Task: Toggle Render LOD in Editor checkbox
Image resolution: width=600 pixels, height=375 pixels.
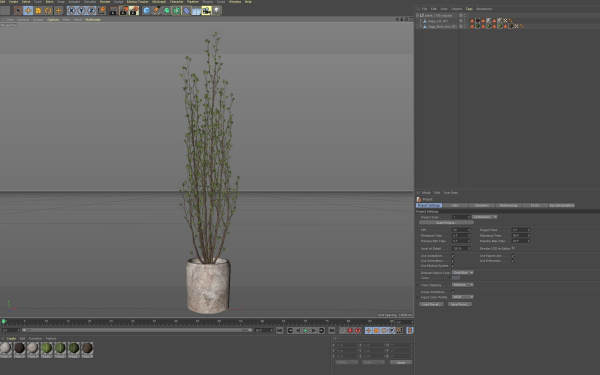Action: [513, 248]
